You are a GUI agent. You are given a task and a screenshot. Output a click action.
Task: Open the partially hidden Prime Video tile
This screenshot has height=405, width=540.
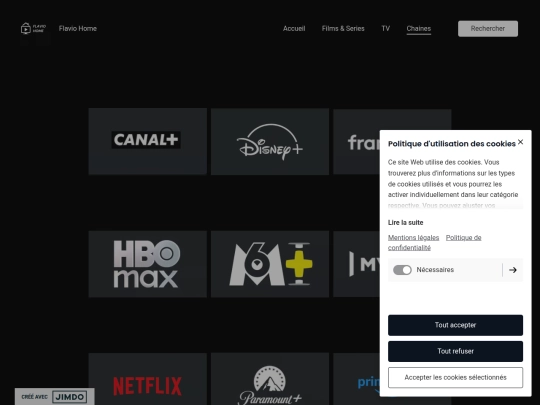[x=356, y=379]
